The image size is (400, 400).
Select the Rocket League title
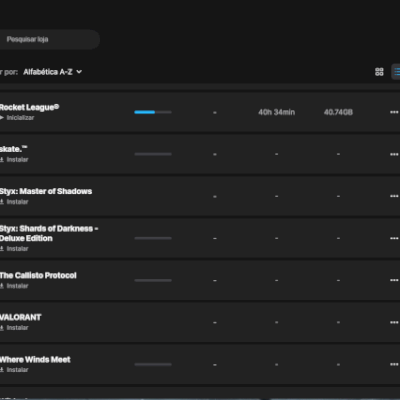point(29,107)
